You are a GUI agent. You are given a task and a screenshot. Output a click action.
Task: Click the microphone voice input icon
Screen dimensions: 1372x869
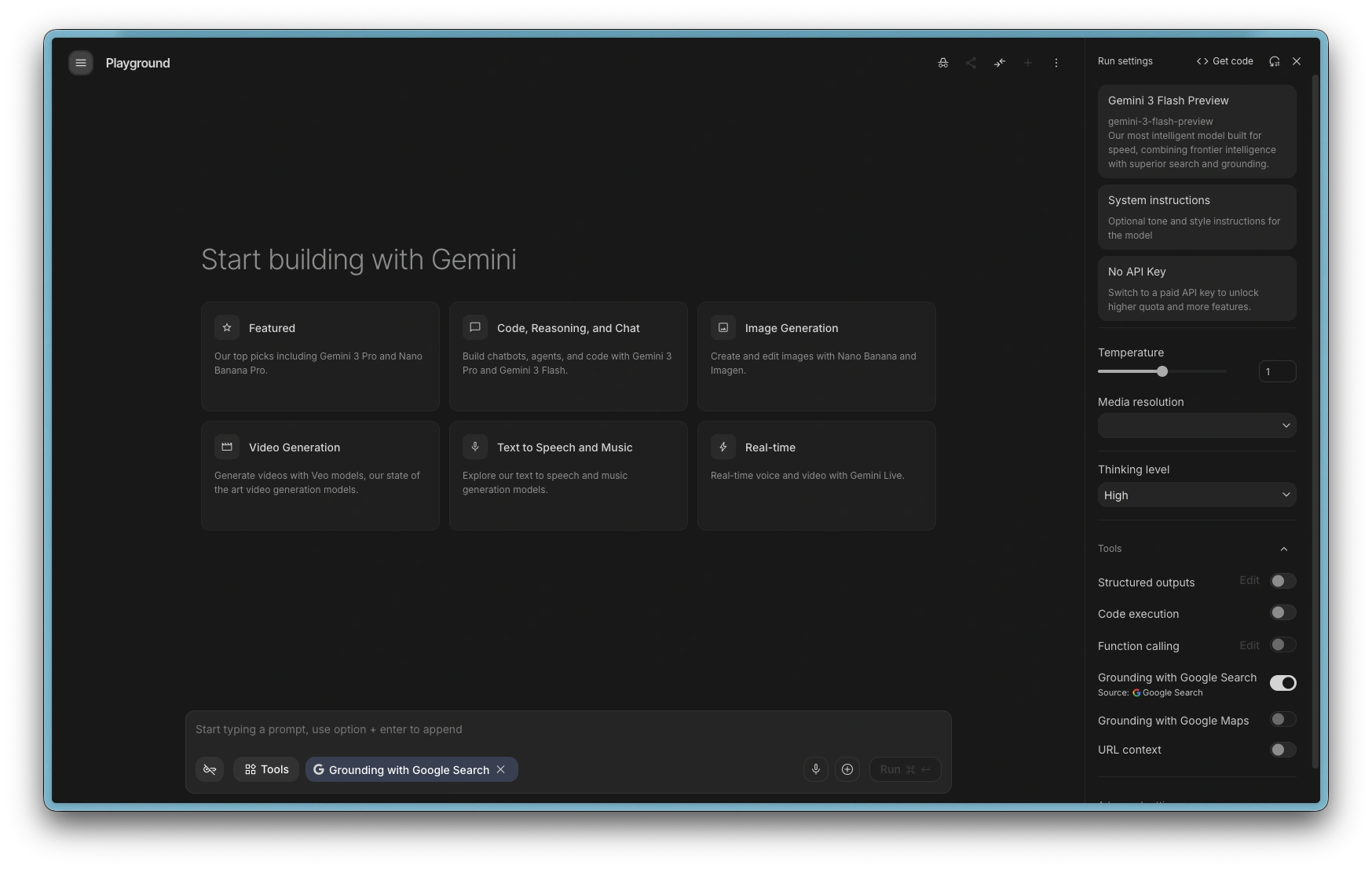815,769
